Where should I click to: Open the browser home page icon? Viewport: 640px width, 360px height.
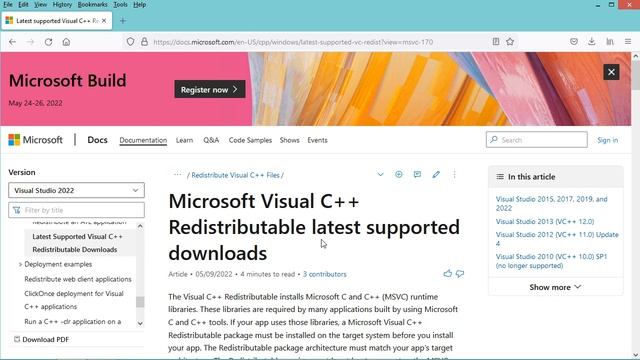coord(66,42)
